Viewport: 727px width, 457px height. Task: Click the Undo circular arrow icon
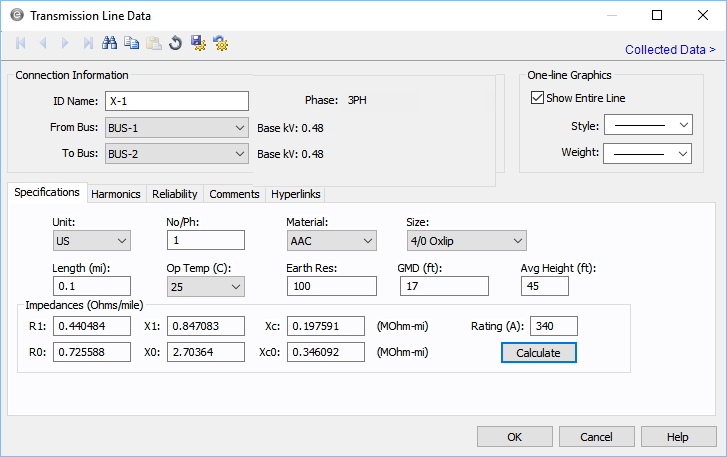point(175,43)
